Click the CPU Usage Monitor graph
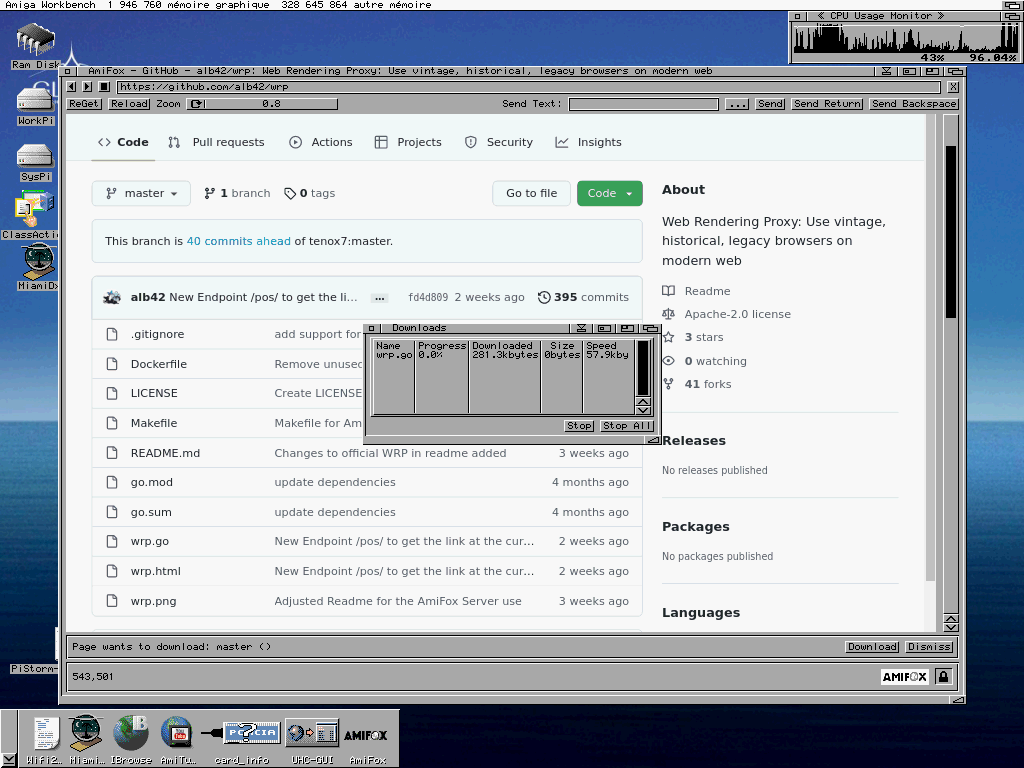This screenshot has height=768, width=1024. tap(904, 37)
